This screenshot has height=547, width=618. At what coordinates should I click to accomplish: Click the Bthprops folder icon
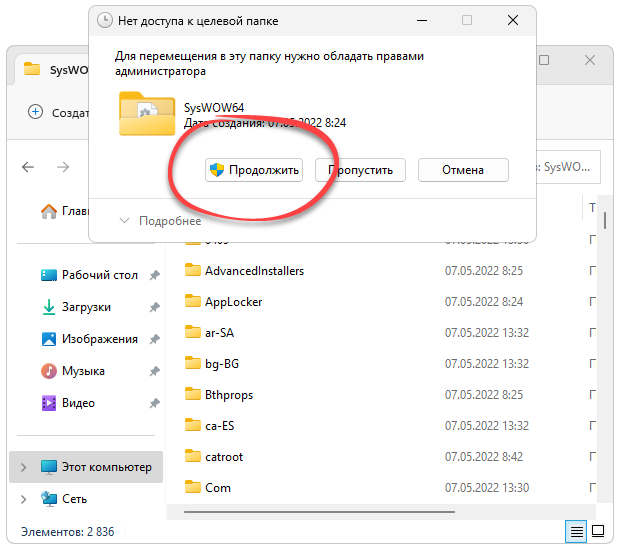pyautogui.click(x=193, y=394)
